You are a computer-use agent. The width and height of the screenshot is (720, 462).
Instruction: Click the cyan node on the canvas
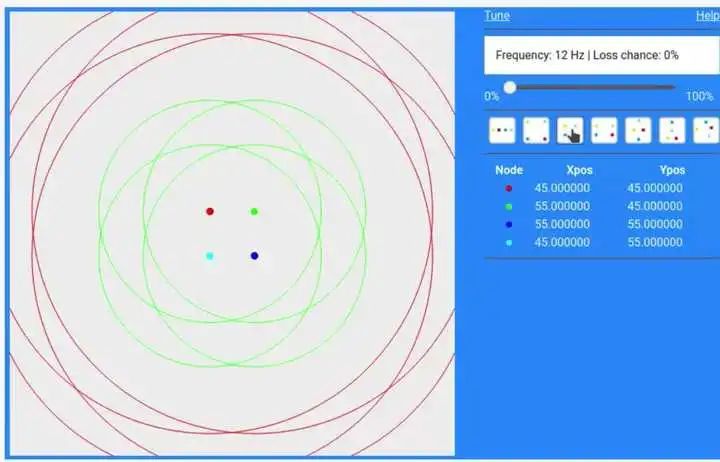[210, 256]
